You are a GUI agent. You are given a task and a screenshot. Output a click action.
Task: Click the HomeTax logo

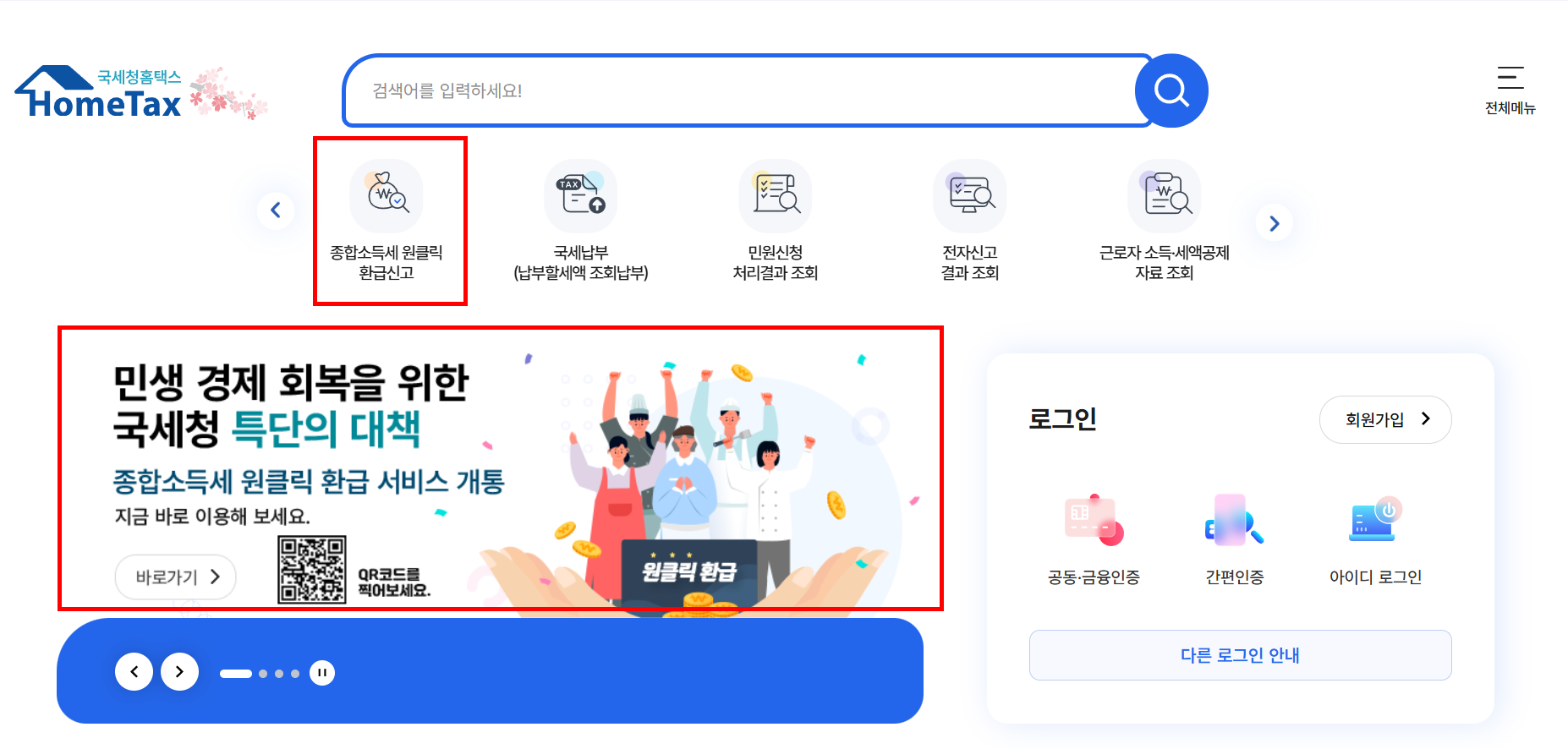coord(98,92)
